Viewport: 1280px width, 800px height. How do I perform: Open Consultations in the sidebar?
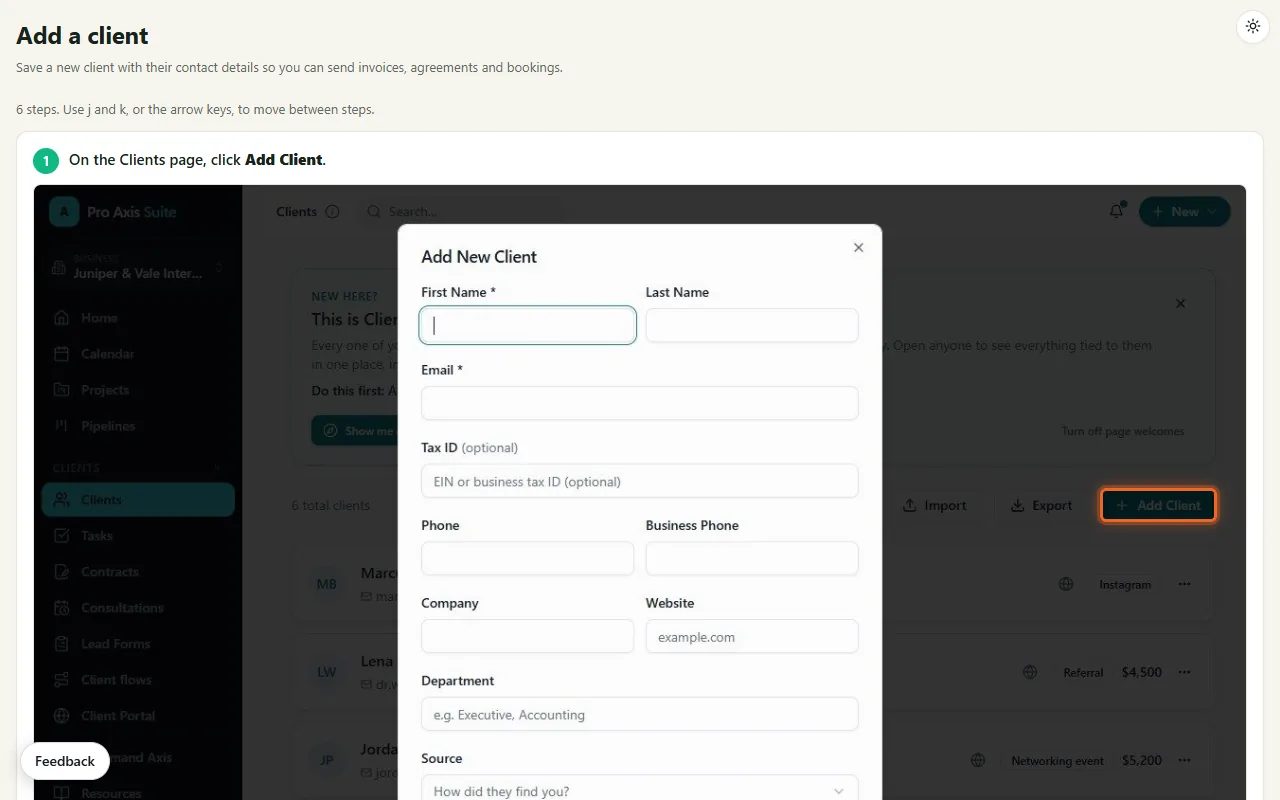(138, 608)
